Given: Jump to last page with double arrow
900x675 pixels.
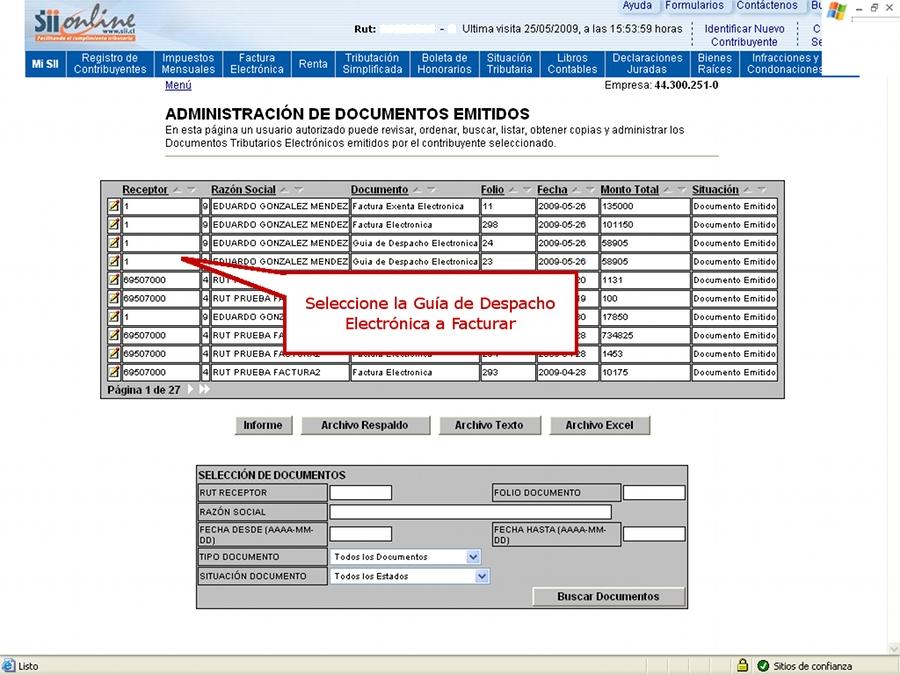Looking at the screenshot, I should [x=204, y=389].
